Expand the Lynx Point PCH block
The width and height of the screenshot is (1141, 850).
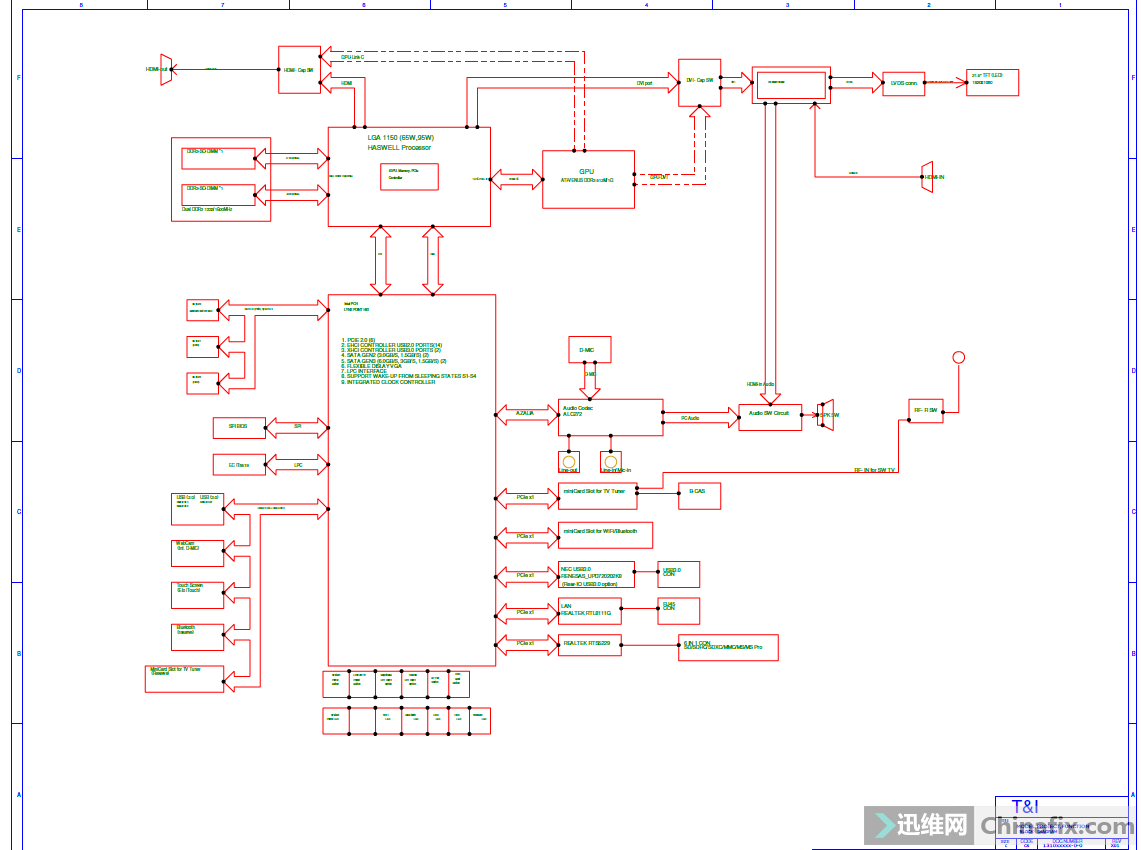(410, 480)
